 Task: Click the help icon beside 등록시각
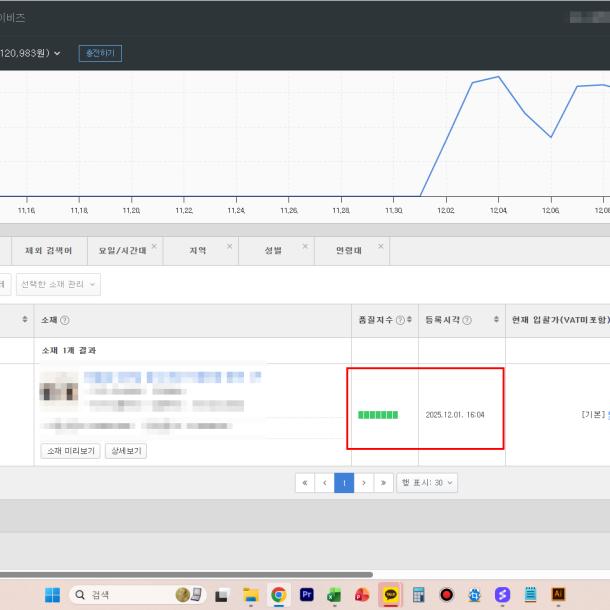click(x=467, y=320)
